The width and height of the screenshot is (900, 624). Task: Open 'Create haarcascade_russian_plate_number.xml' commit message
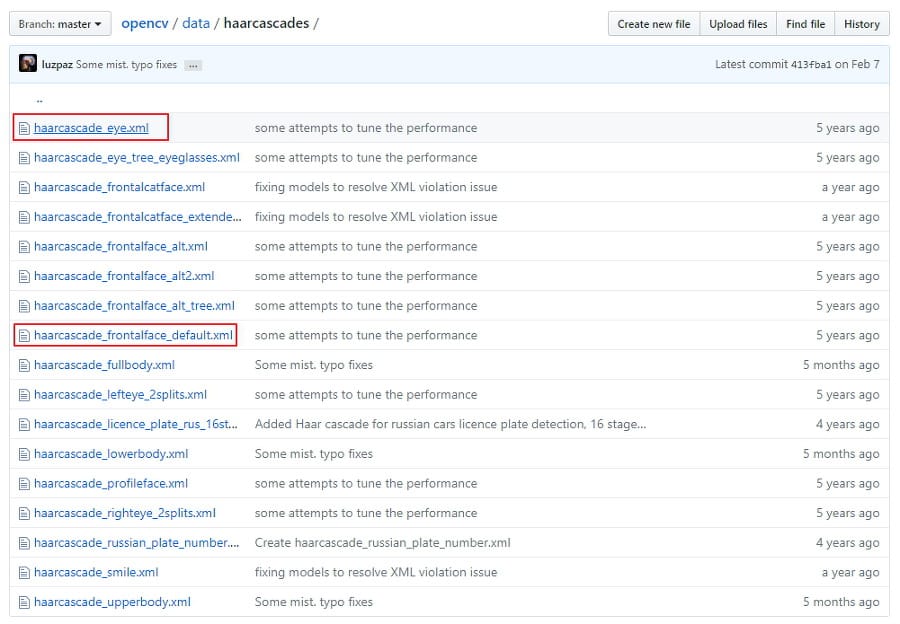click(x=382, y=543)
